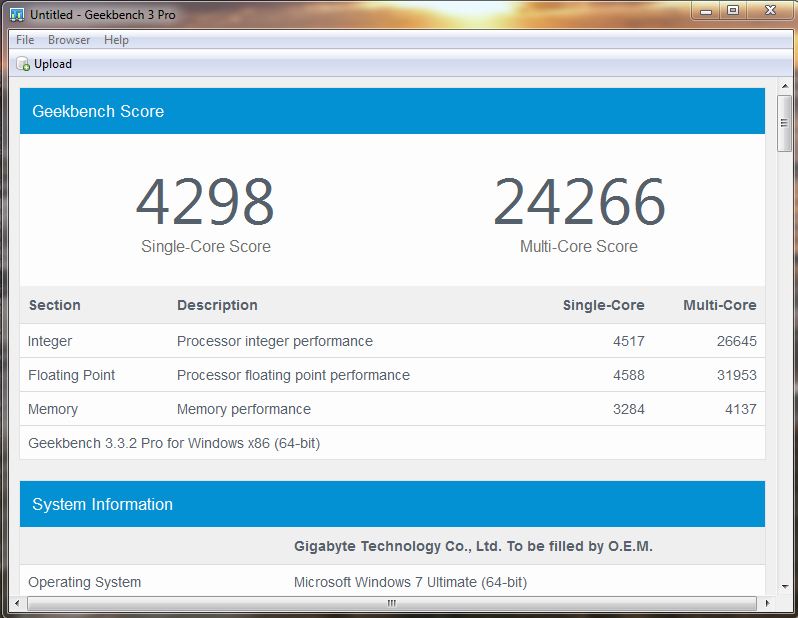Click the Memory multi-core value 4137
798x618 pixels.
(x=740, y=409)
